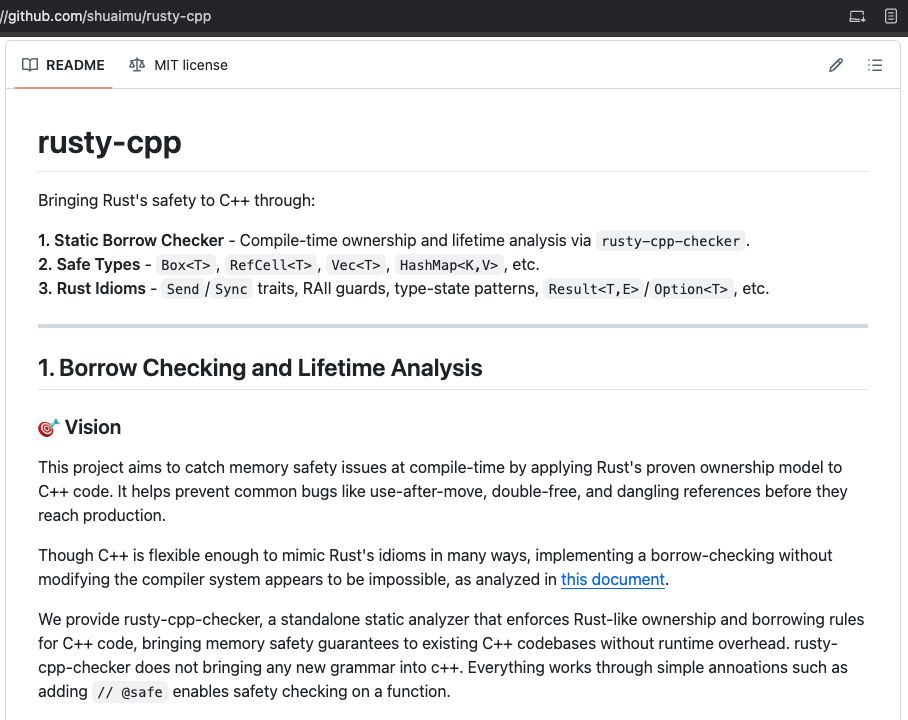Image resolution: width=908 pixels, height=720 pixels.
Task: Click the github.com/shuaimu/rusty-cpp address bar
Action: [x=110, y=17]
